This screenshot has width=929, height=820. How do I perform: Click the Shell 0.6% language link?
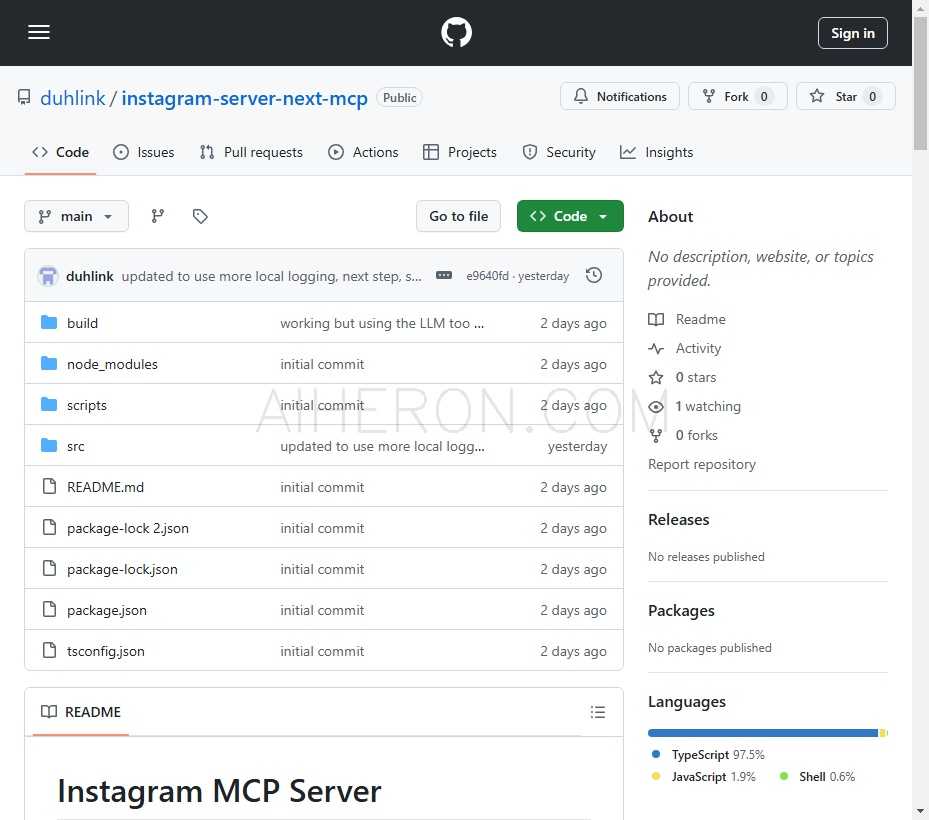818,777
